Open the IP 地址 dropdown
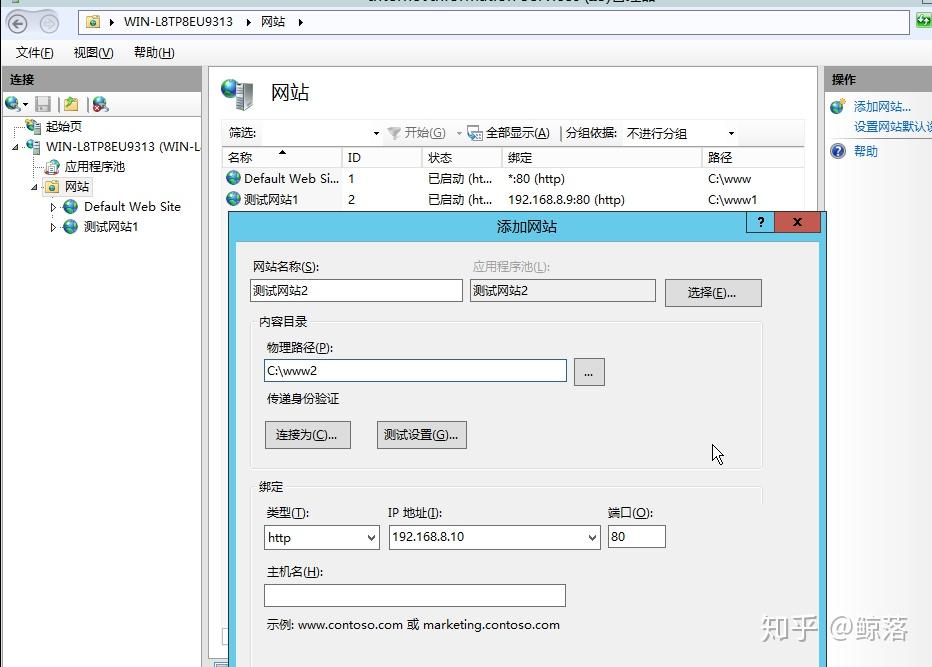Image resolution: width=932 pixels, height=667 pixels. (590, 537)
